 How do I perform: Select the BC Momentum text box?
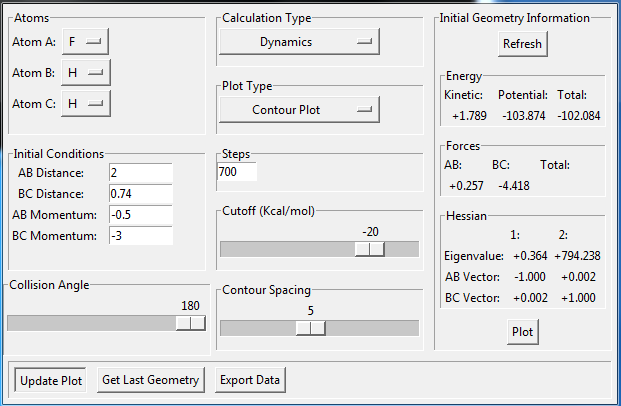click(x=140, y=235)
